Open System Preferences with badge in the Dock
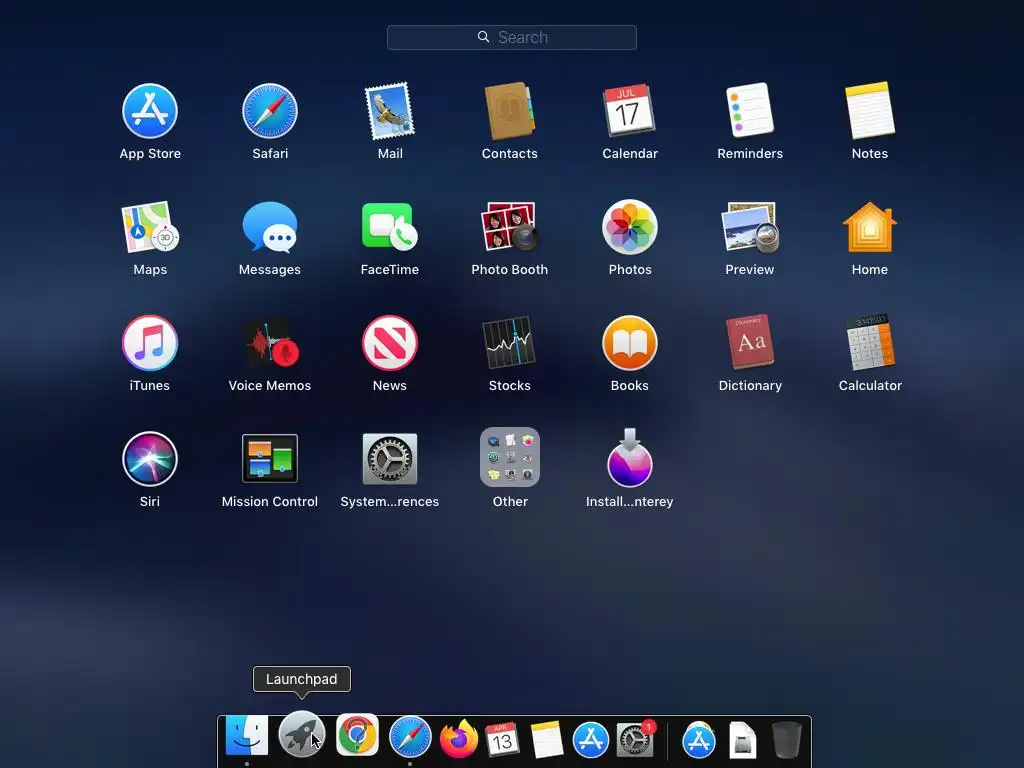This screenshot has width=1024, height=768. pyautogui.click(x=635, y=740)
